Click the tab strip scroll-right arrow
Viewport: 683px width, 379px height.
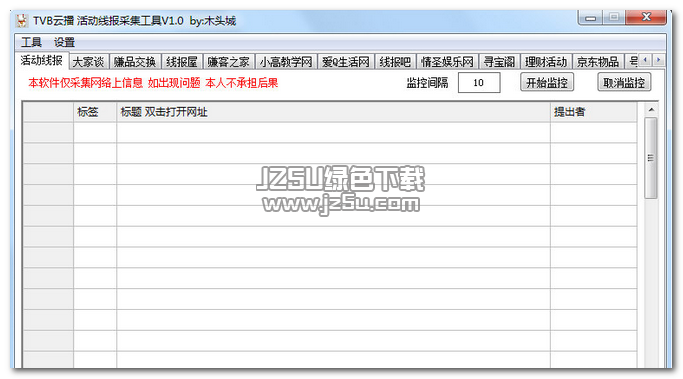[x=658, y=60]
